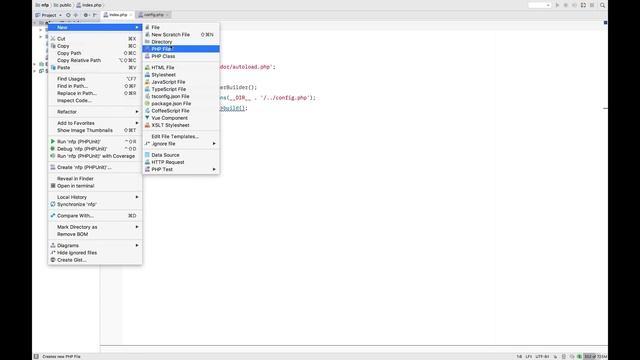Click Remove BOM
640x360 pixels.
coord(95,234)
